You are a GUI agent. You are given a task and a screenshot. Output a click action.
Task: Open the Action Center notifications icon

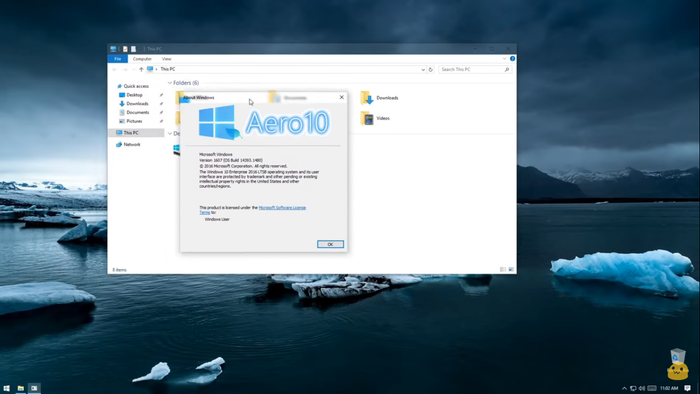click(688, 388)
